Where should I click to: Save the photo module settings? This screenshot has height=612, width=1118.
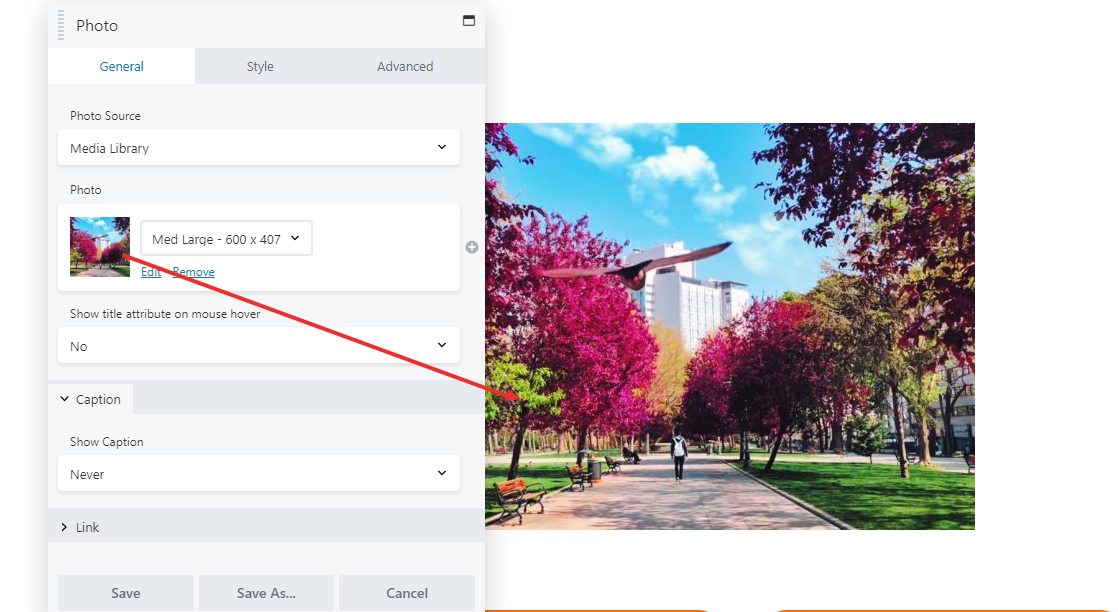(x=125, y=593)
